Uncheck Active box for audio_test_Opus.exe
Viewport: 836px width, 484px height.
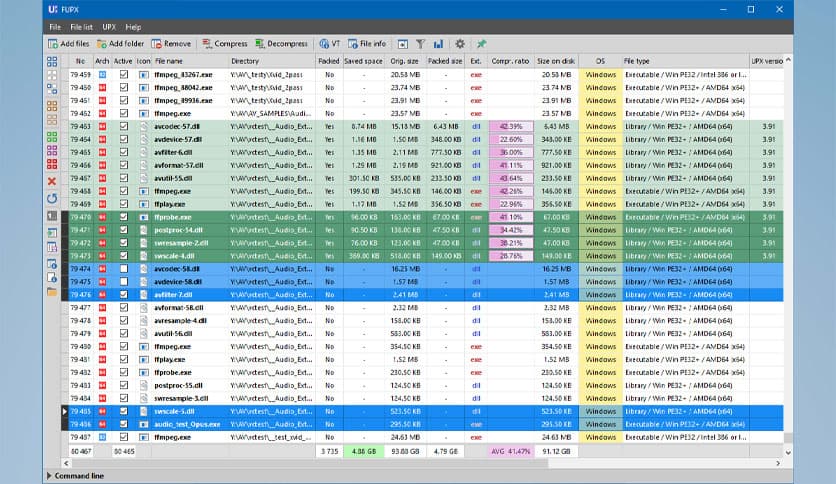coord(124,424)
